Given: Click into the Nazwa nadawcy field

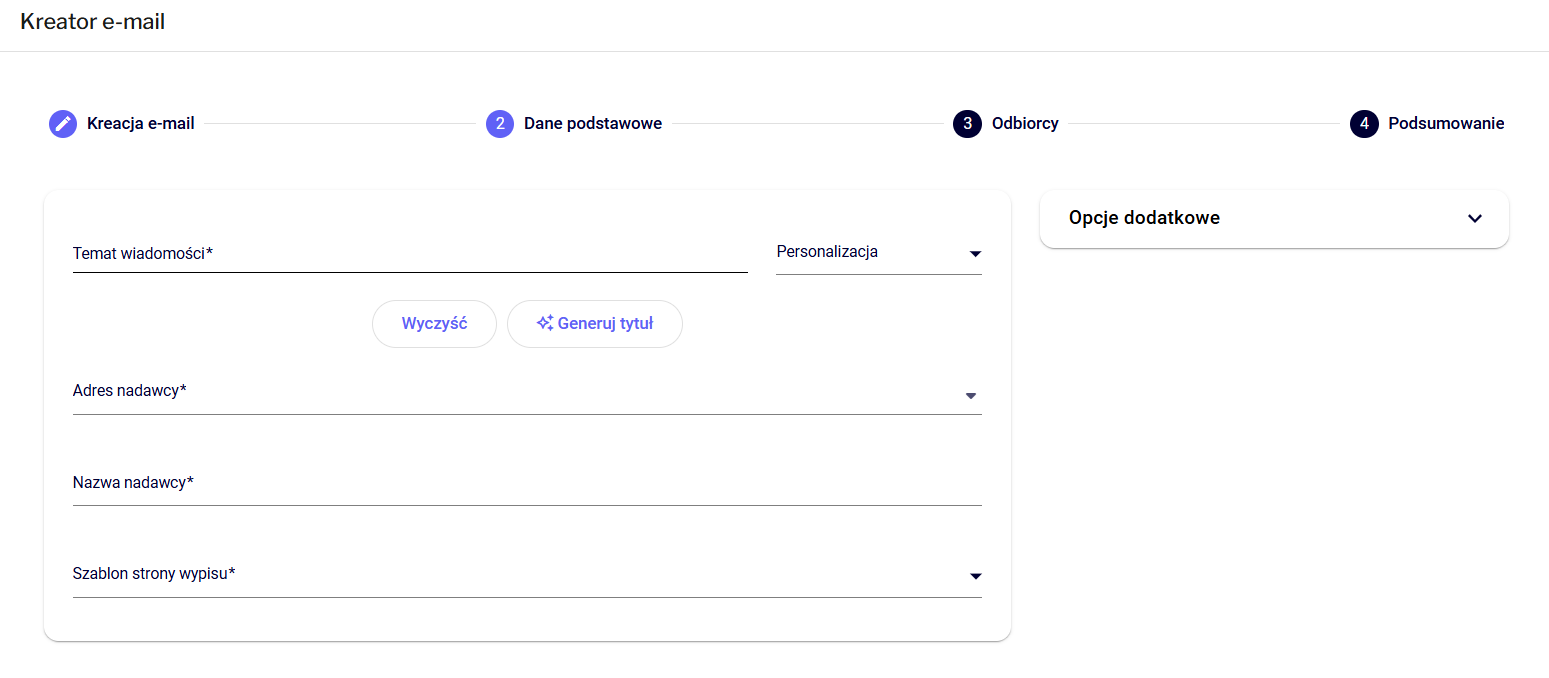Looking at the screenshot, I should 527,484.
